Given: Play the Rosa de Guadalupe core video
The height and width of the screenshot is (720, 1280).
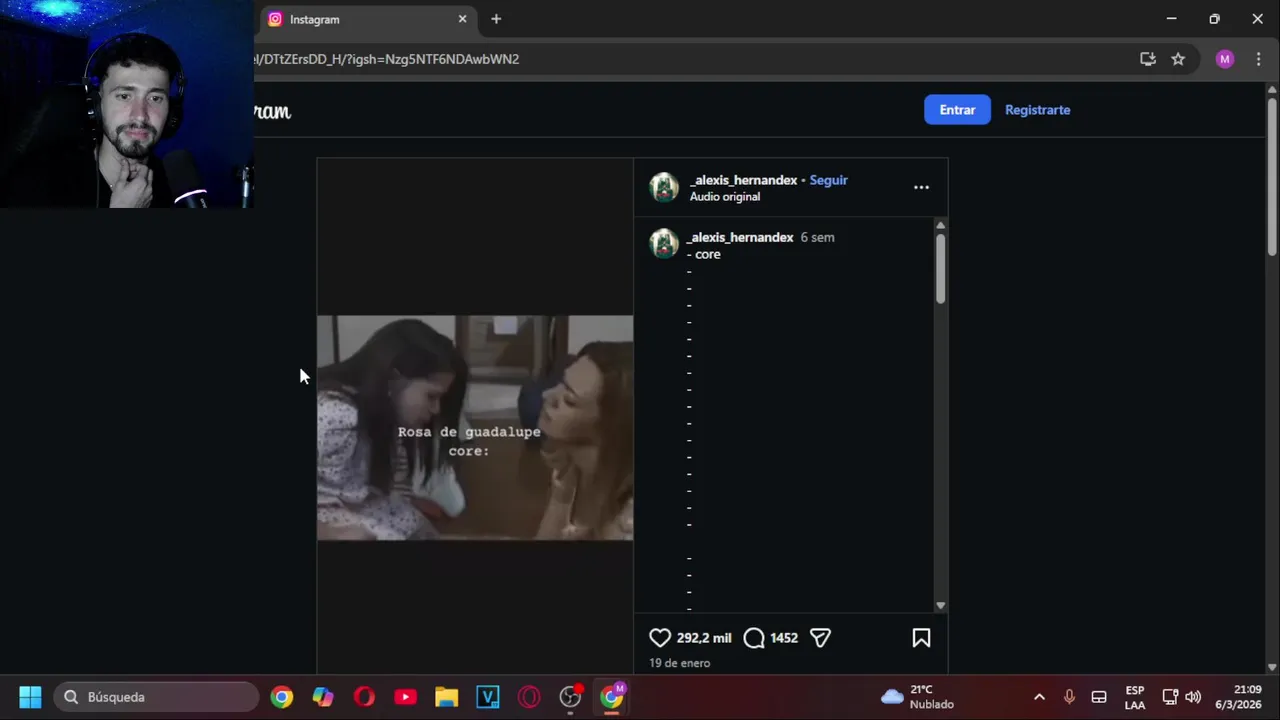Looking at the screenshot, I should [475, 428].
